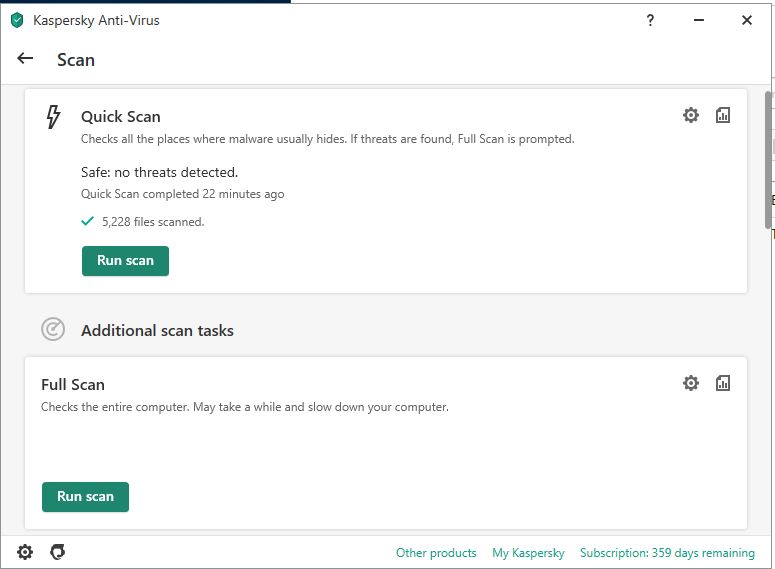This screenshot has height=569, width=775.
Task: Click the Quick Scan lightning bolt icon
Action: (54, 117)
